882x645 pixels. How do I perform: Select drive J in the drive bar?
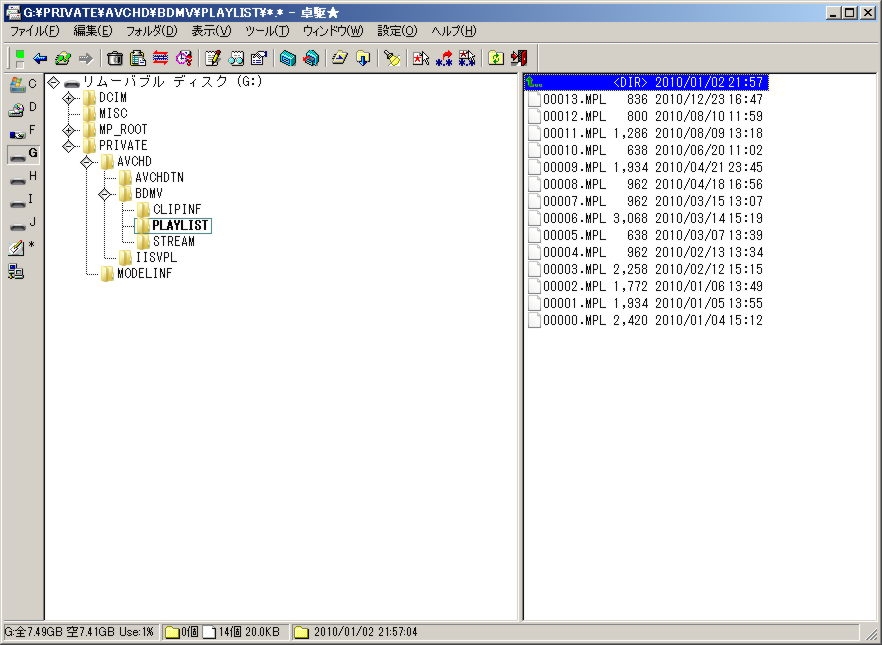point(22,223)
